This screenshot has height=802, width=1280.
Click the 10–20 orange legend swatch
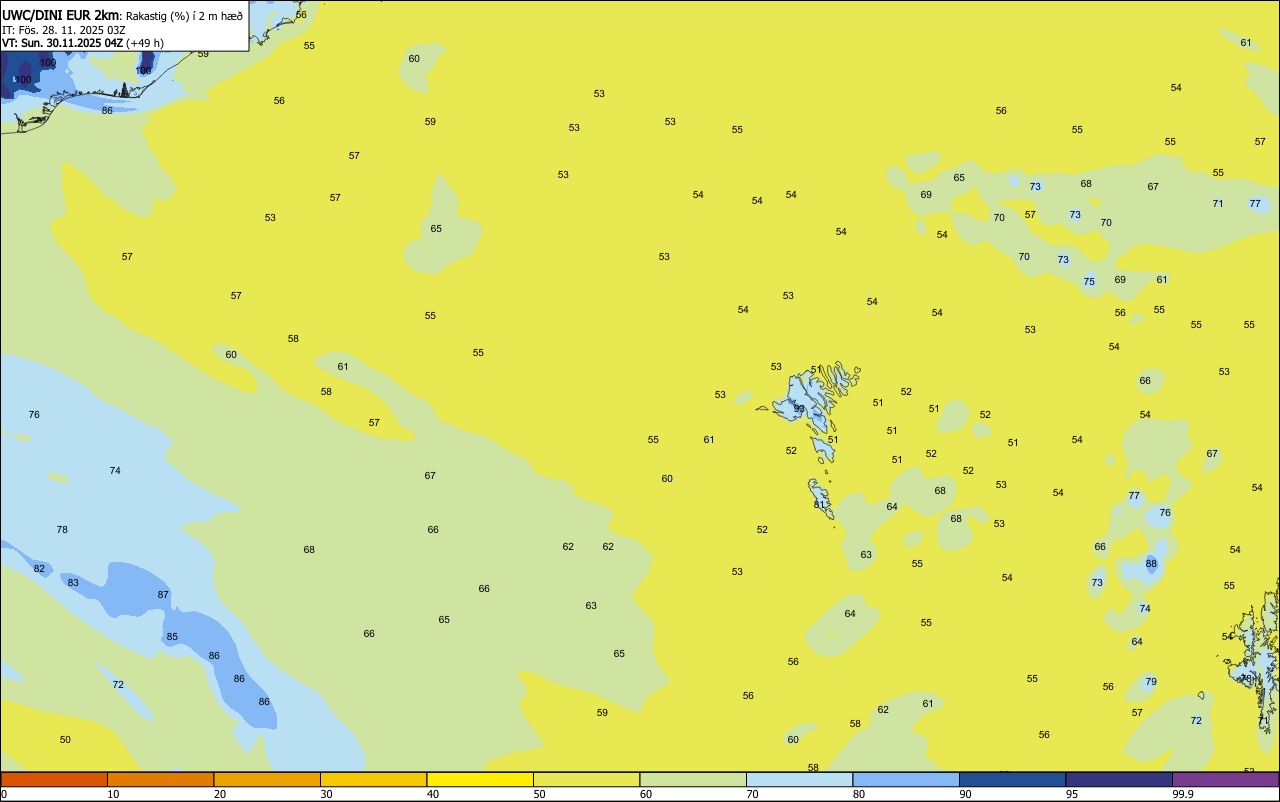pos(160,779)
